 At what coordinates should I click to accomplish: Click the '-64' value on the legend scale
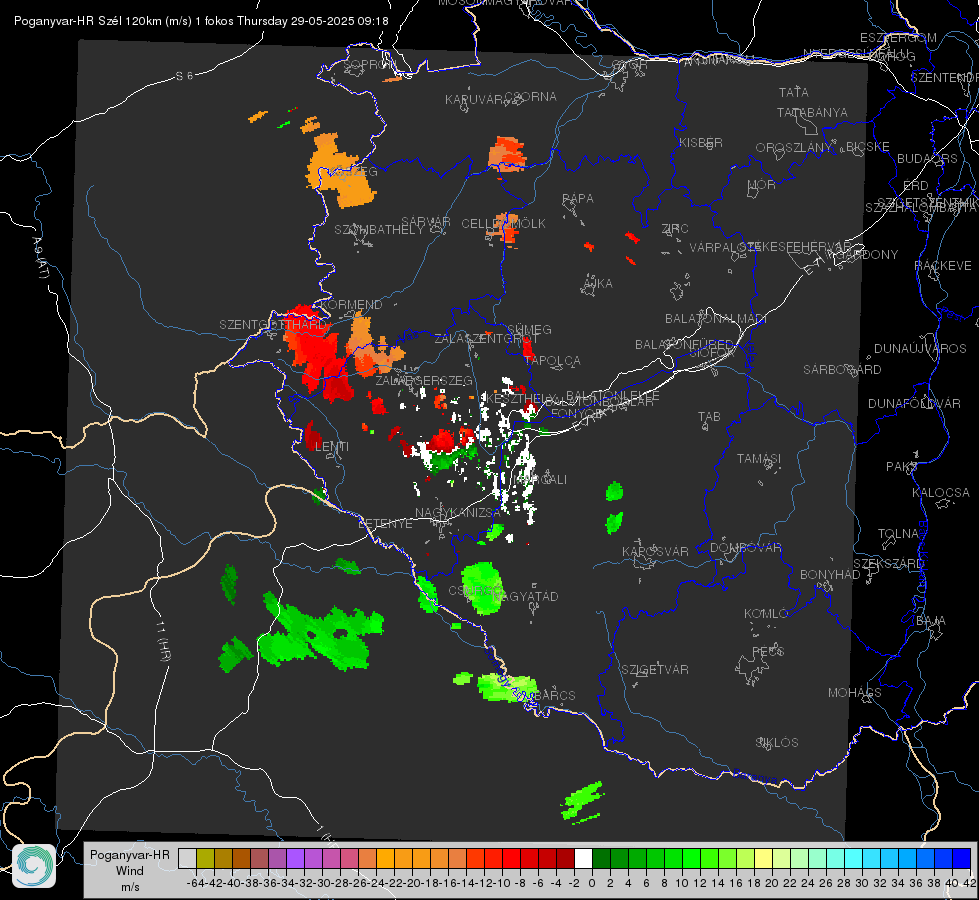[195, 883]
